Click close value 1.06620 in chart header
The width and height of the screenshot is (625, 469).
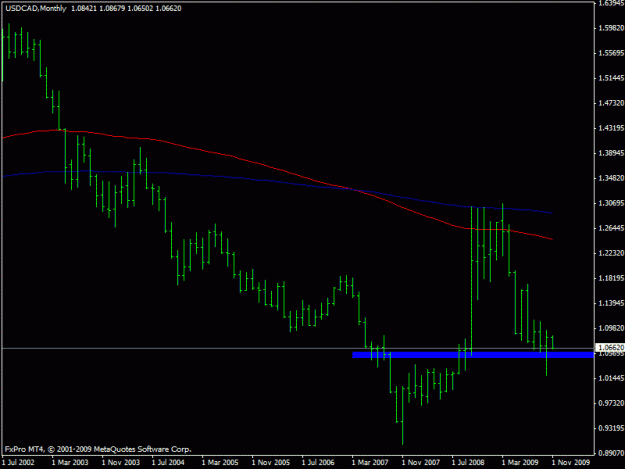(168, 8)
